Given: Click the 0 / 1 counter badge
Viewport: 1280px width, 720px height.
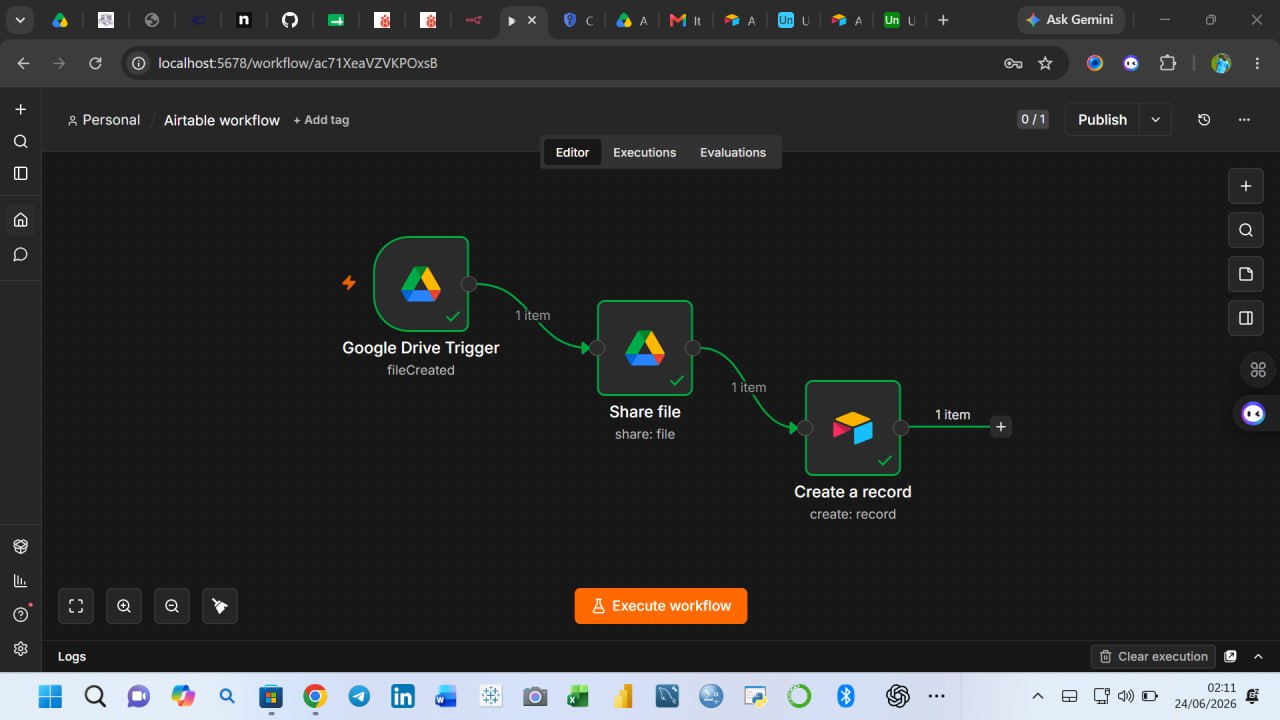Looking at the screenshot, I should pyautogui.click(x=1033, y=120).
